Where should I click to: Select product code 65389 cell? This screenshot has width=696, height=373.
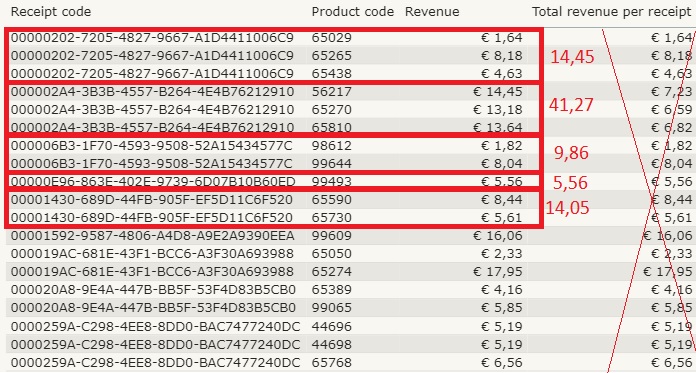tap(331, 290)
